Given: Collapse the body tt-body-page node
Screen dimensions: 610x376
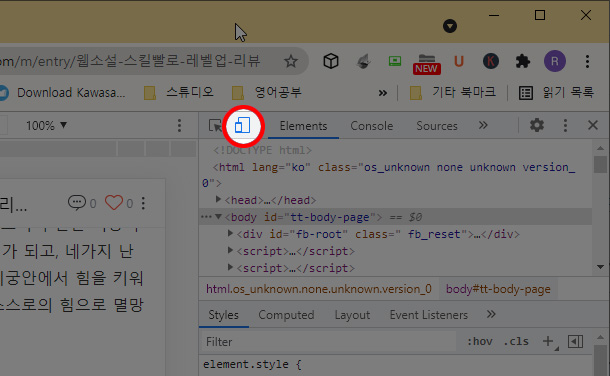Looking at the screenshot, I should (218, 217).
